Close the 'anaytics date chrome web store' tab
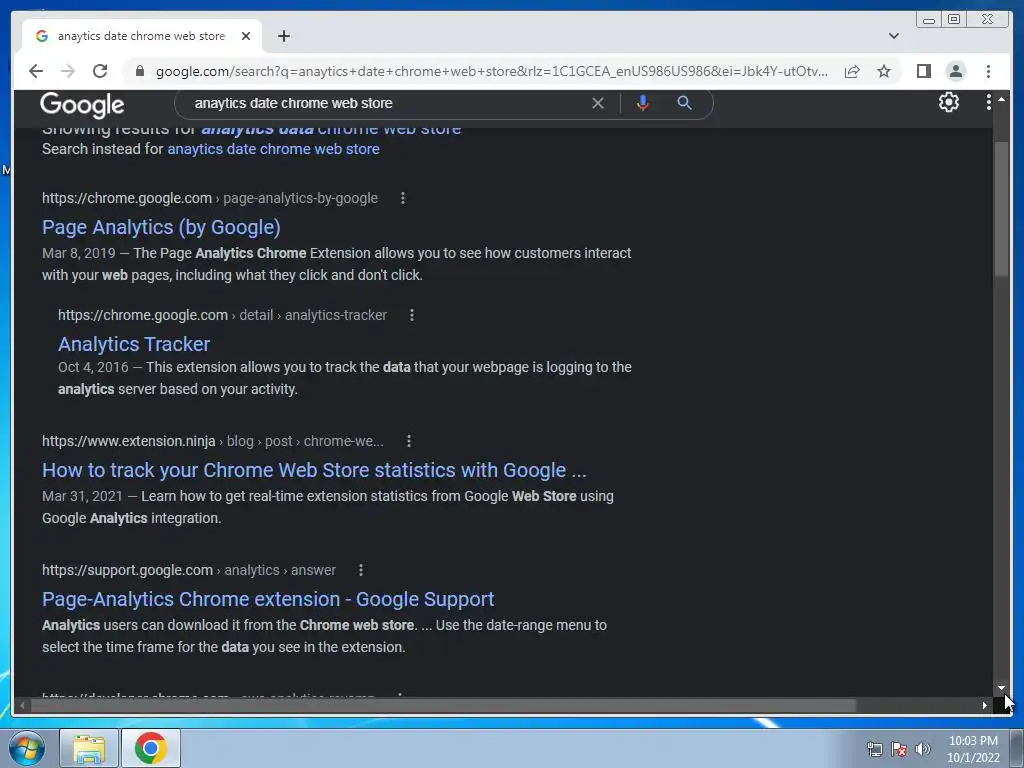Screen dimensions: 1024x768 (246, 36)
